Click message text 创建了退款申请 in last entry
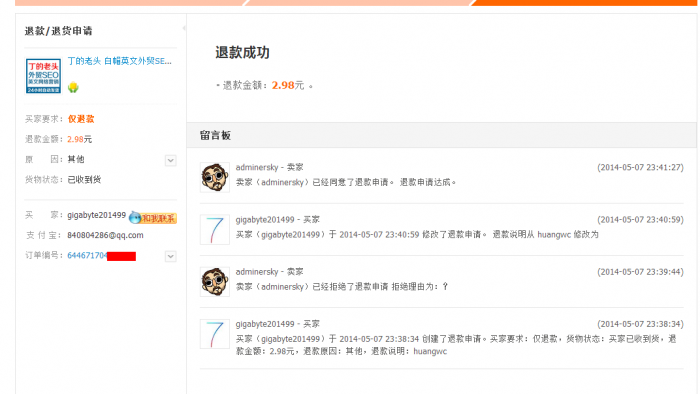700x394 pixels. click(451, 339)
